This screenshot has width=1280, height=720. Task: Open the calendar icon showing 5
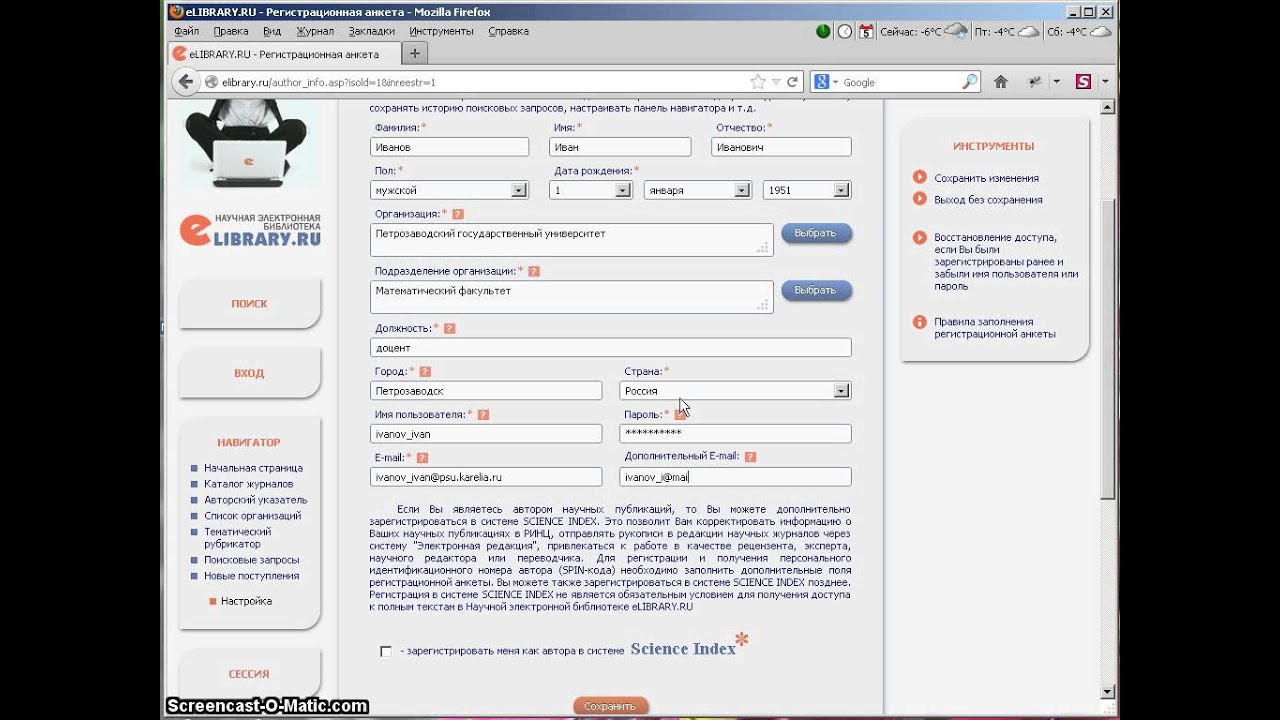pos(866,31)
